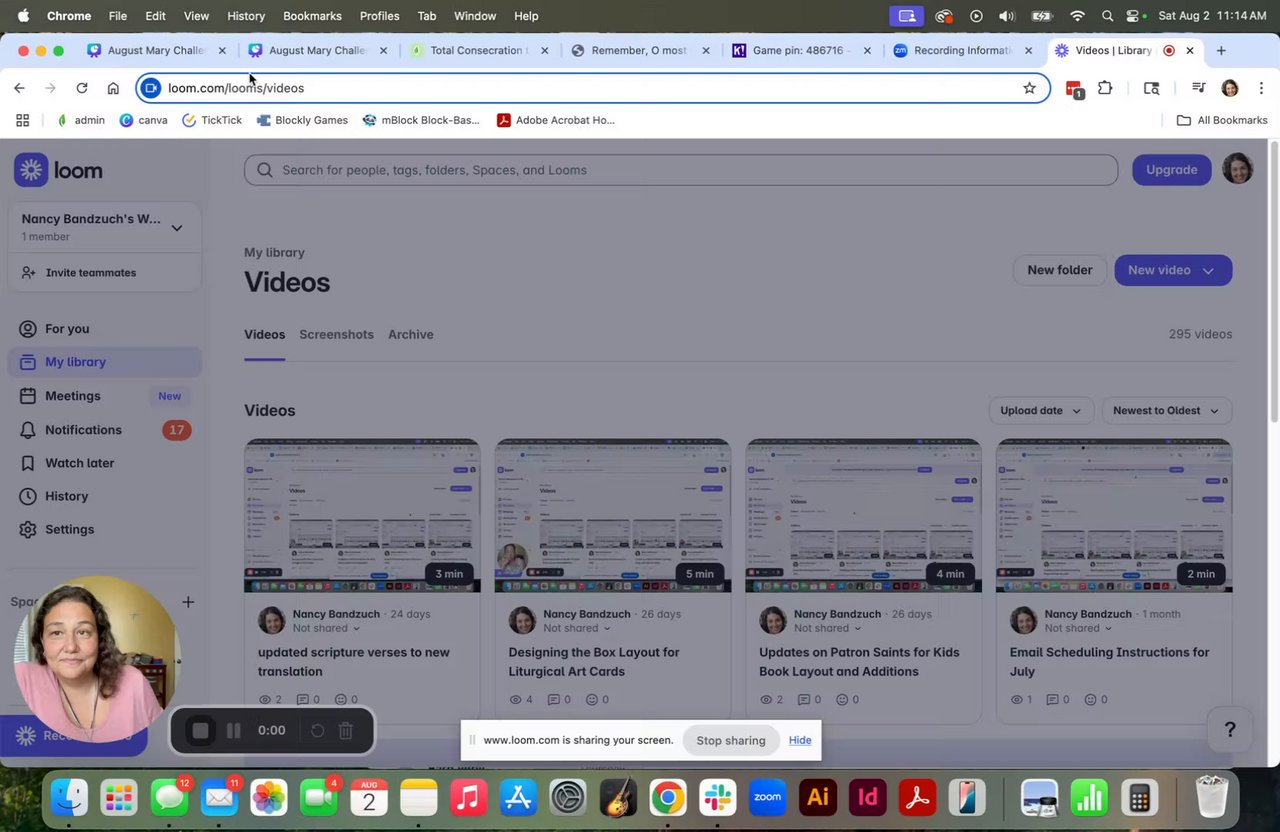Reload the page in Chrome
Screen dimensions: 1280x832
[82, 88]
